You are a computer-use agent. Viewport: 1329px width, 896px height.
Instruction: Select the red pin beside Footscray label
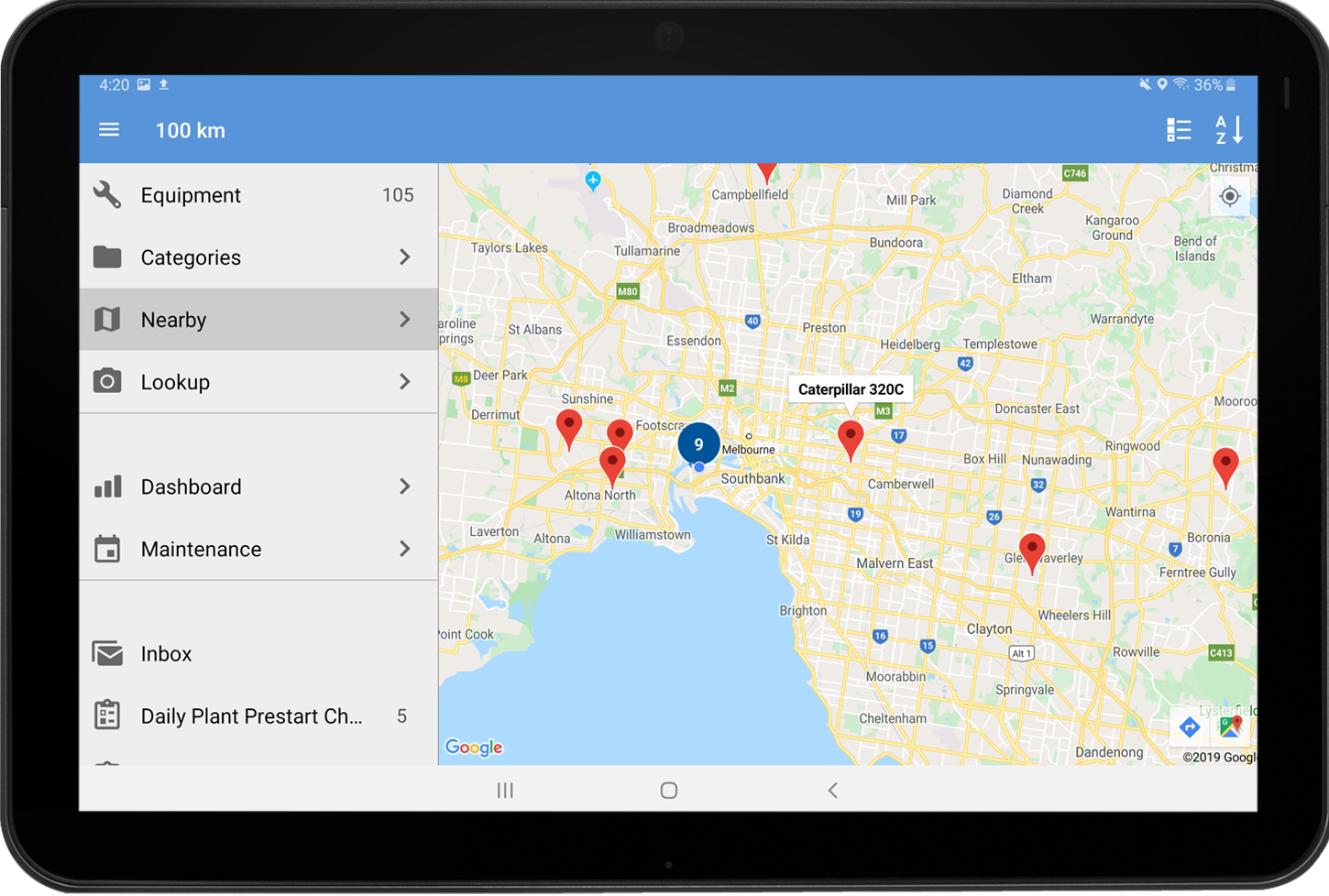click(x=621, y=432)
